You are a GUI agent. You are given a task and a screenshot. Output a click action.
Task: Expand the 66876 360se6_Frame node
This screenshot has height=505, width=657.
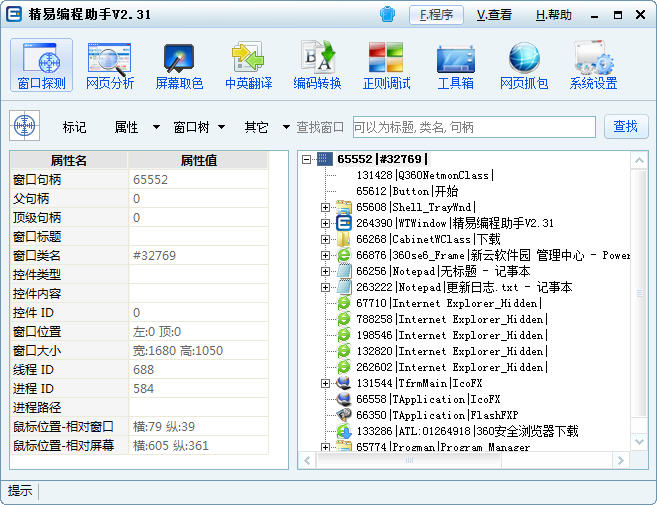325,255
